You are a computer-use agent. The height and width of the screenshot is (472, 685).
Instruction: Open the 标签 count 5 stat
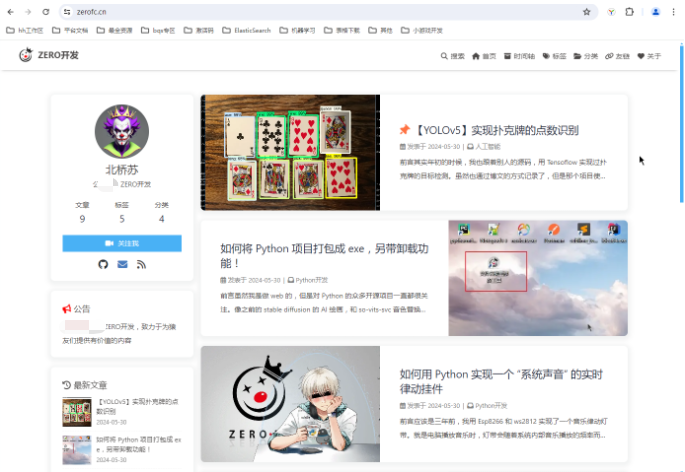(122, 212)
